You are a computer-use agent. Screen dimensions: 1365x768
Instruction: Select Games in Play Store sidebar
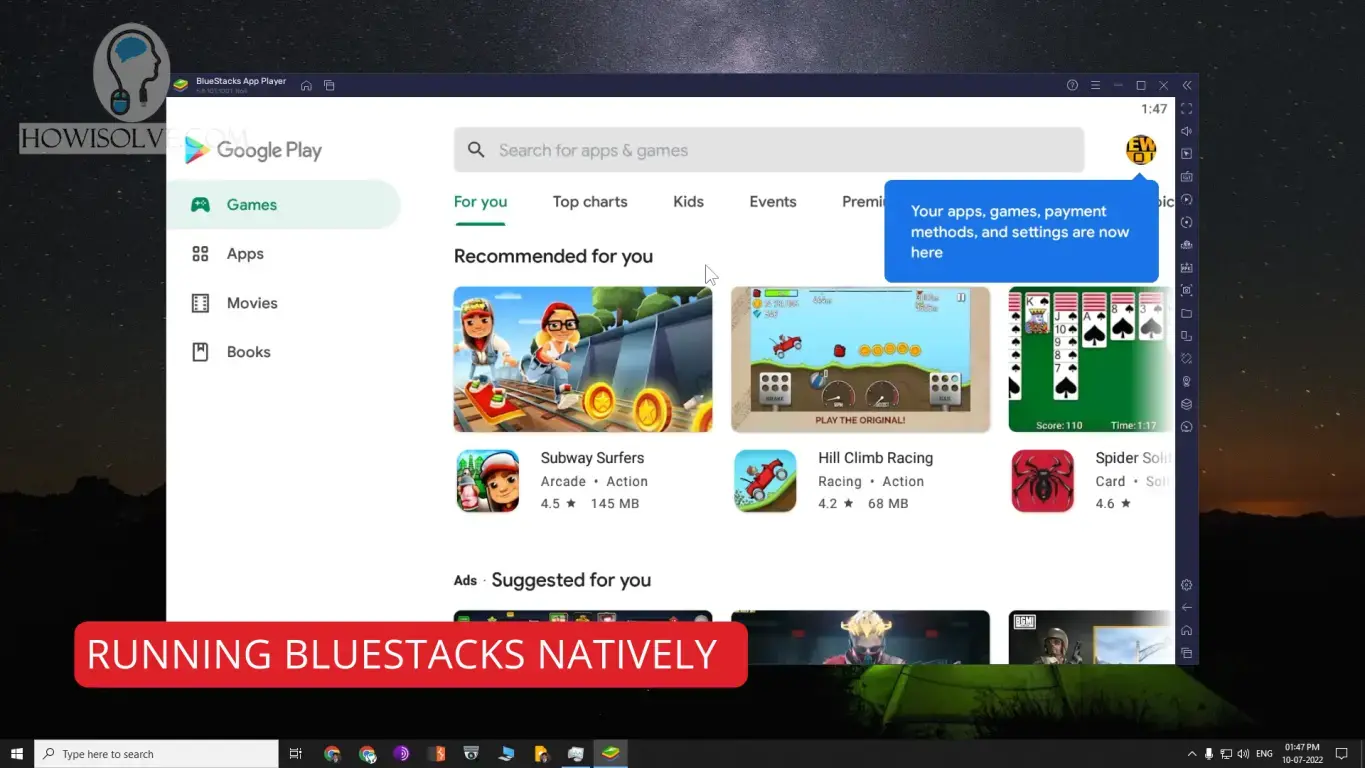(x=284, y=204)
